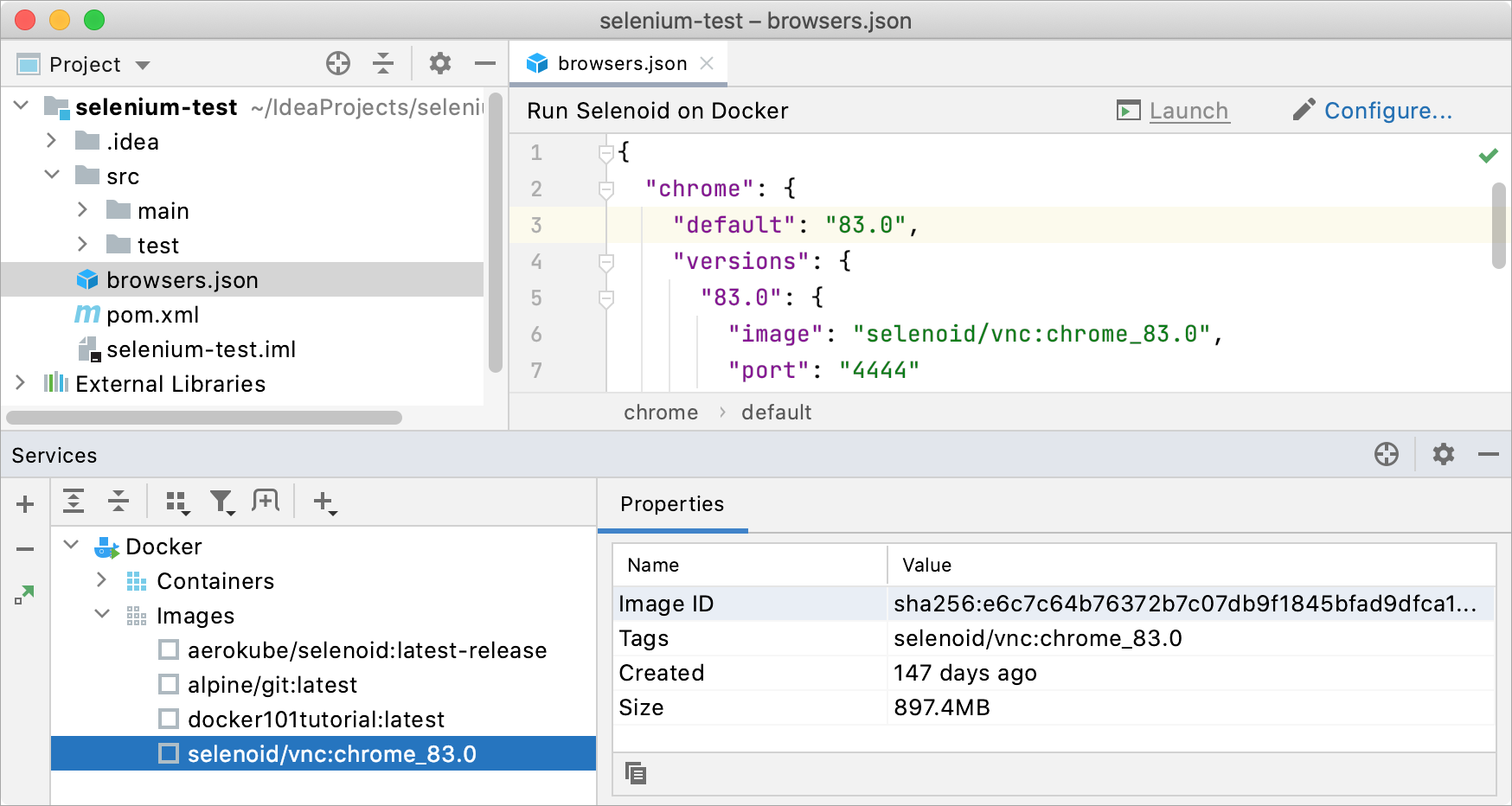Open the filter icon in Services toolbar

(x=222, y=502)
